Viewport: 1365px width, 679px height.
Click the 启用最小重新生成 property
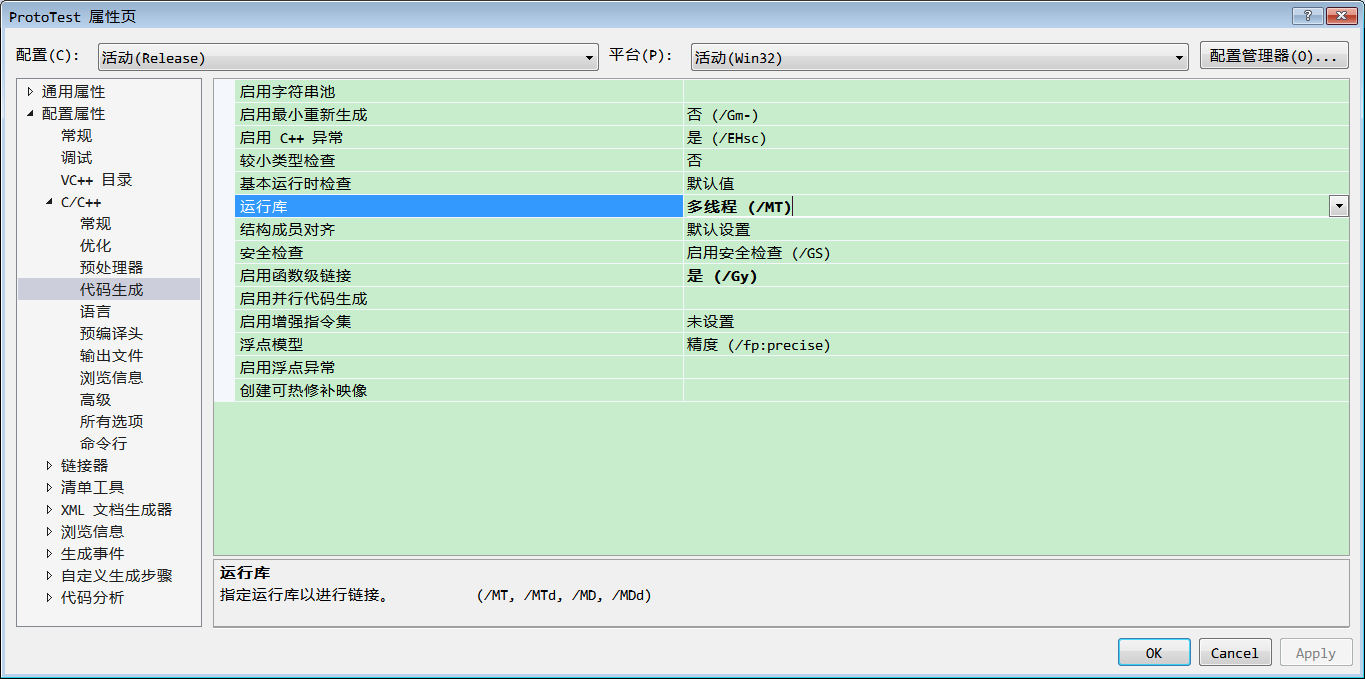459,115
